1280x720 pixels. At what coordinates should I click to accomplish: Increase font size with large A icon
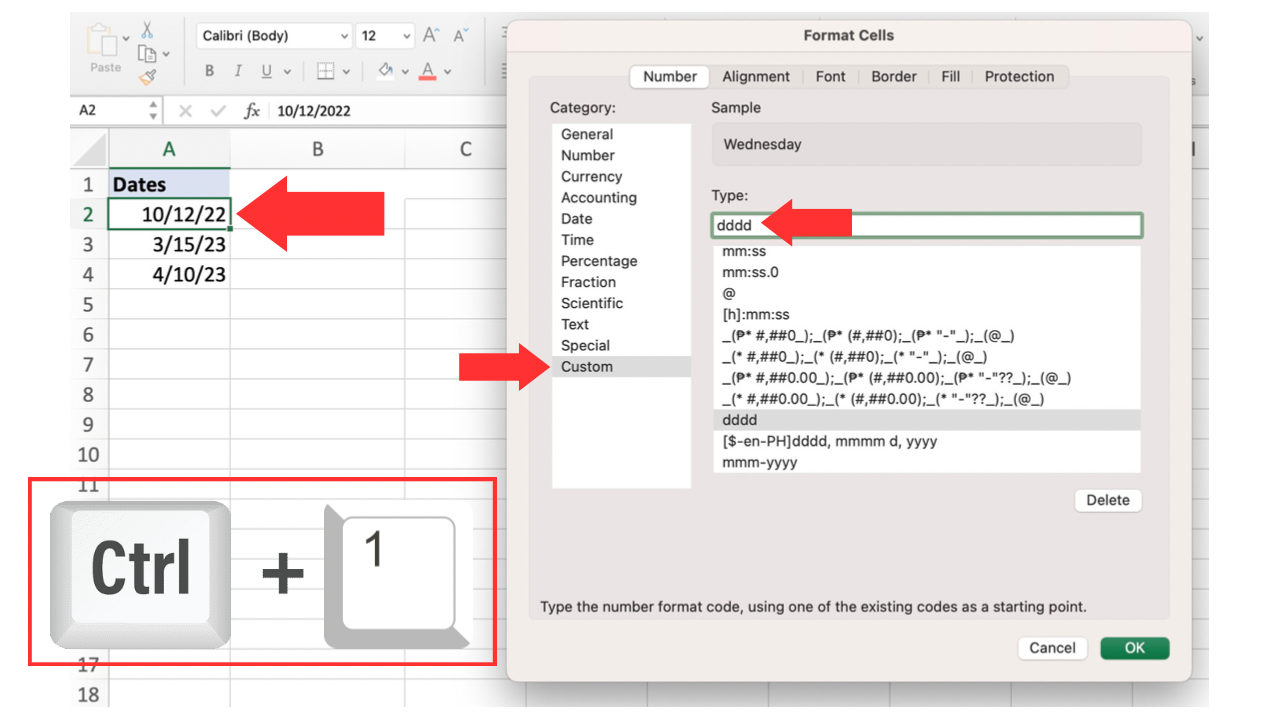point(431,35)
